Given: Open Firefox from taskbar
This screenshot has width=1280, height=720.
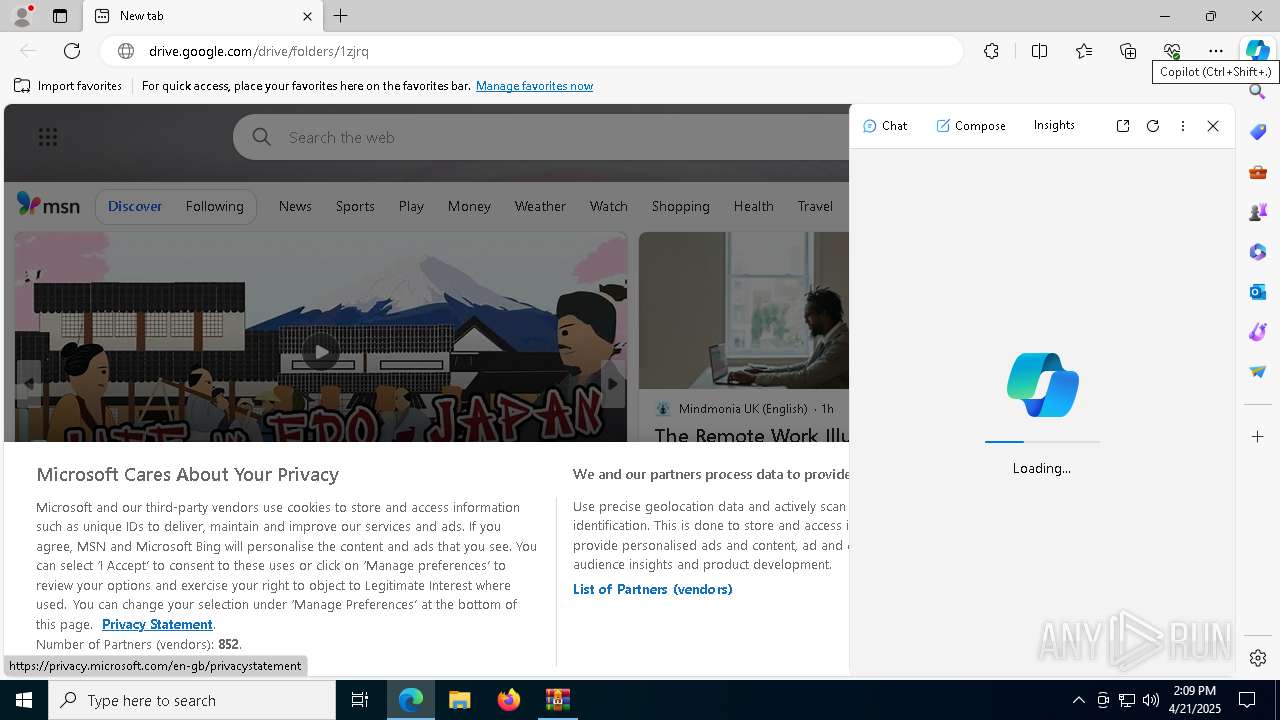Looking at the screenshot, I should [x=509, y=700].
